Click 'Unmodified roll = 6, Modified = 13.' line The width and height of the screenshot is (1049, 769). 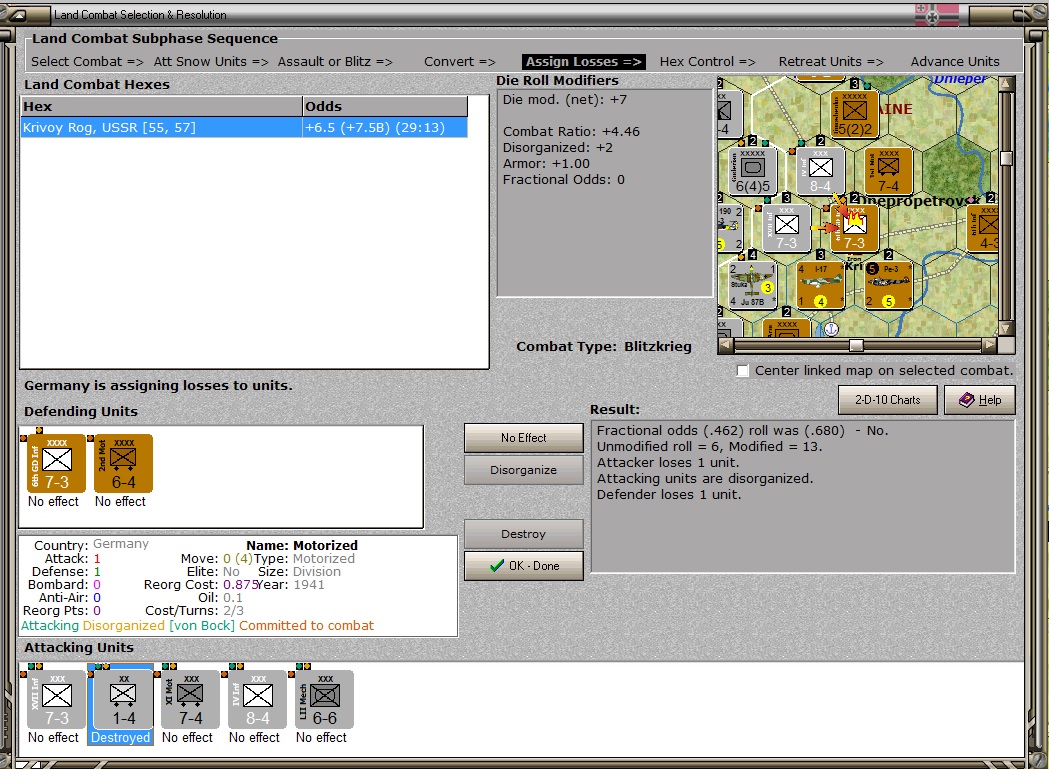coord(710,446)
